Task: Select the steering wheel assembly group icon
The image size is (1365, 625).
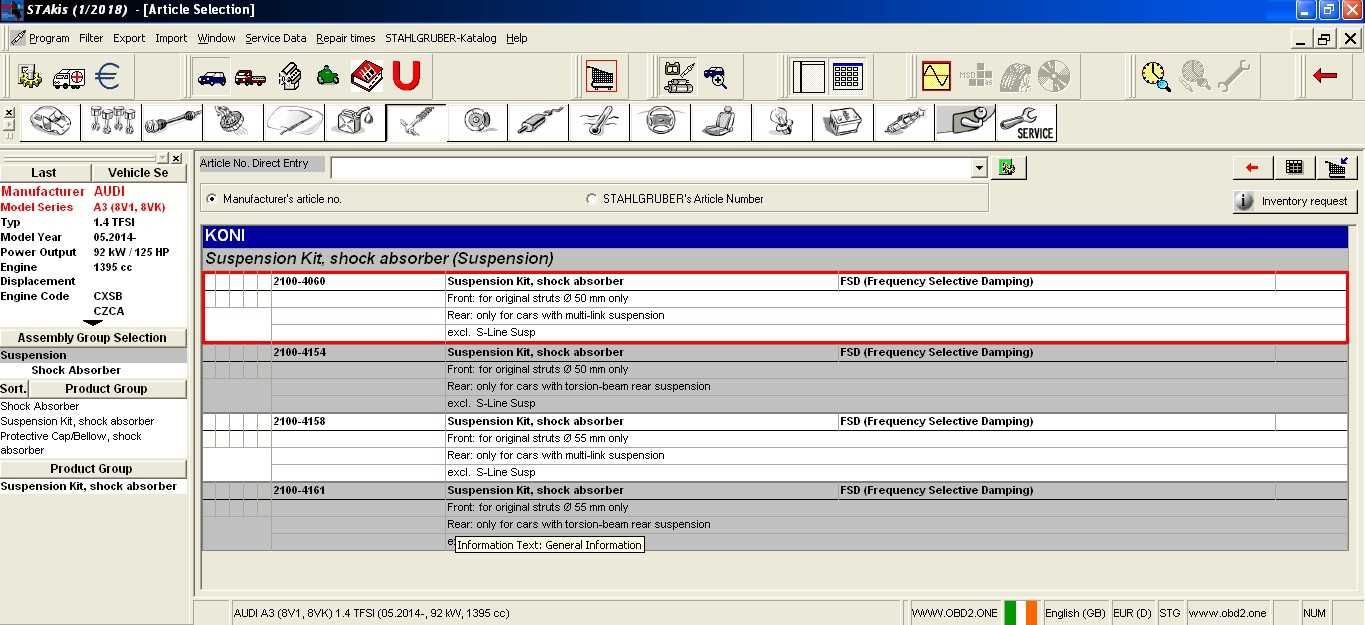Action: pos(660,122)
